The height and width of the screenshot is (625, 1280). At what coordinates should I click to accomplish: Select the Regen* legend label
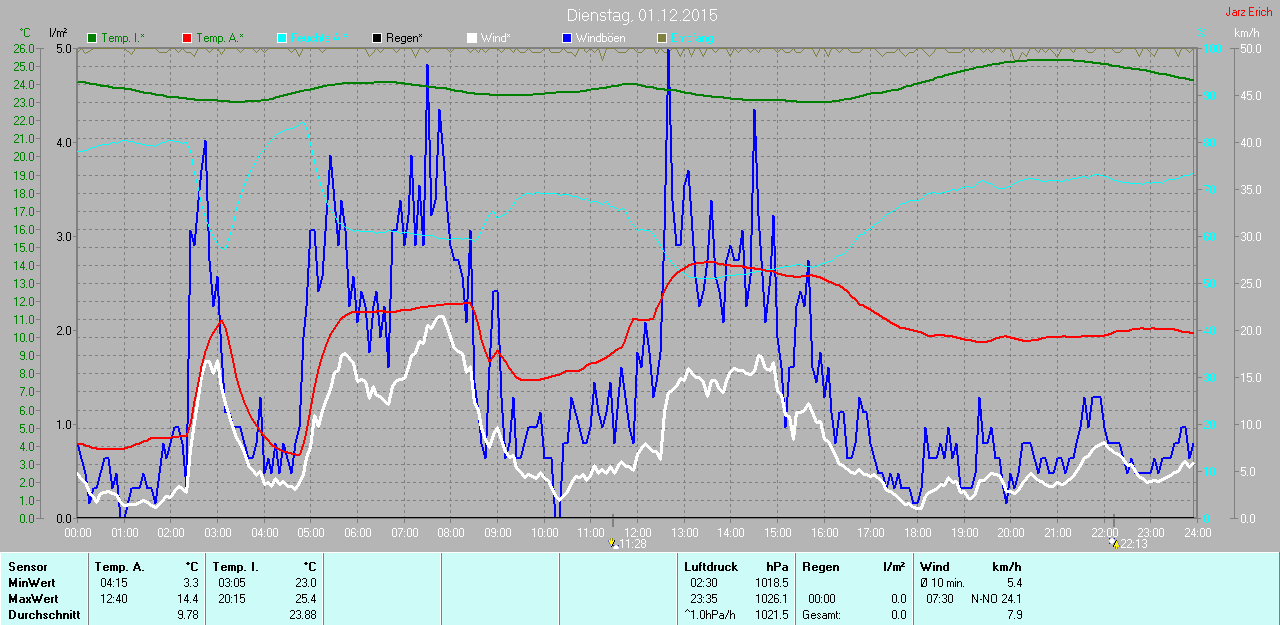[404, 38]
